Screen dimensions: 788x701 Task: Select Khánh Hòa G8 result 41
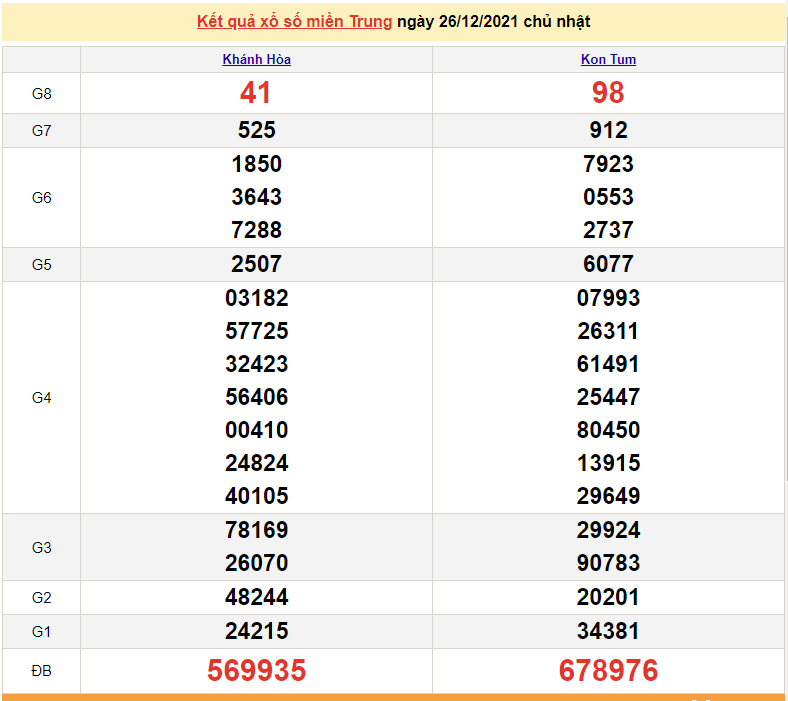coord(256,93)
